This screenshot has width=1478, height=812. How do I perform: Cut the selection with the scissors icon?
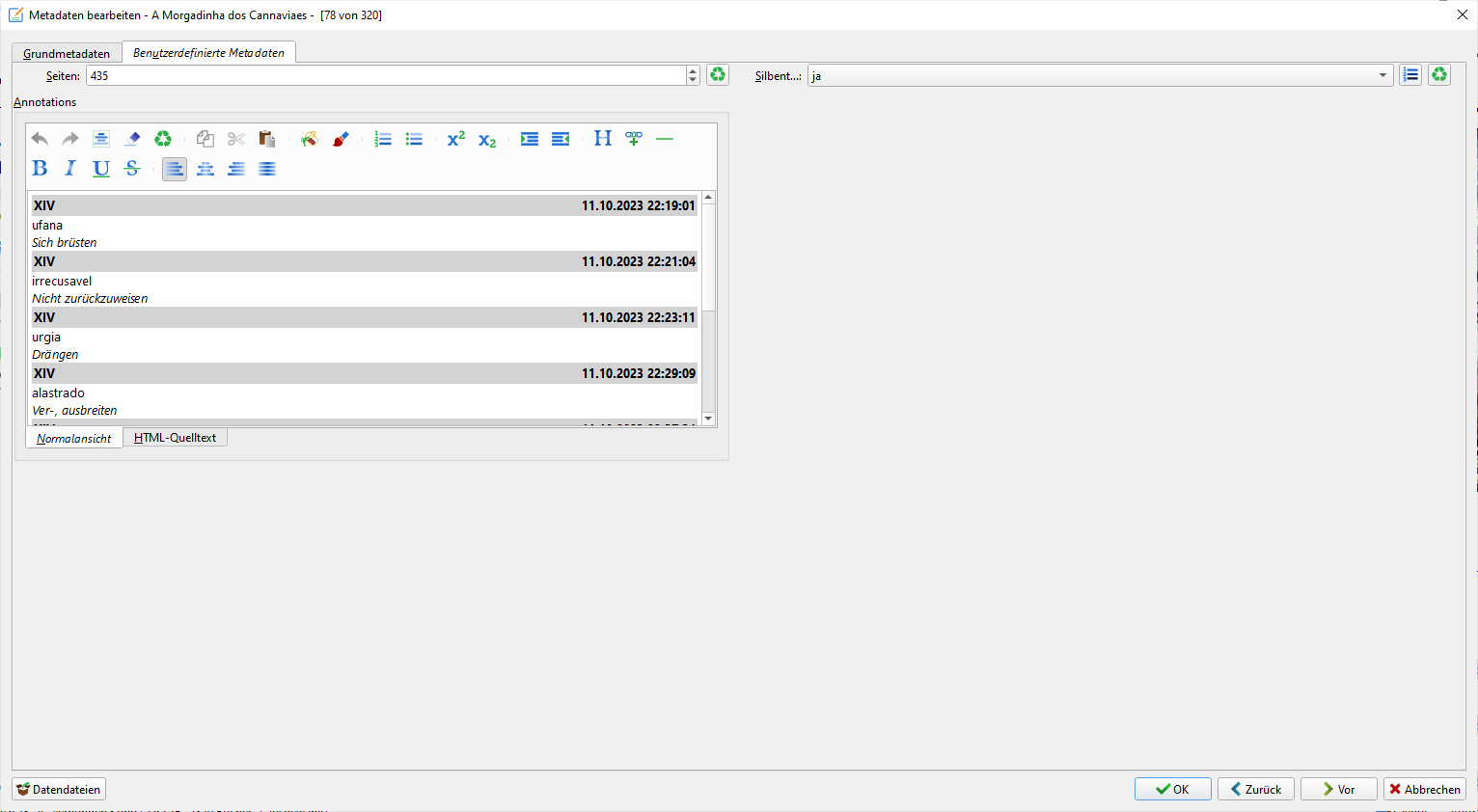tap(236, 139)
